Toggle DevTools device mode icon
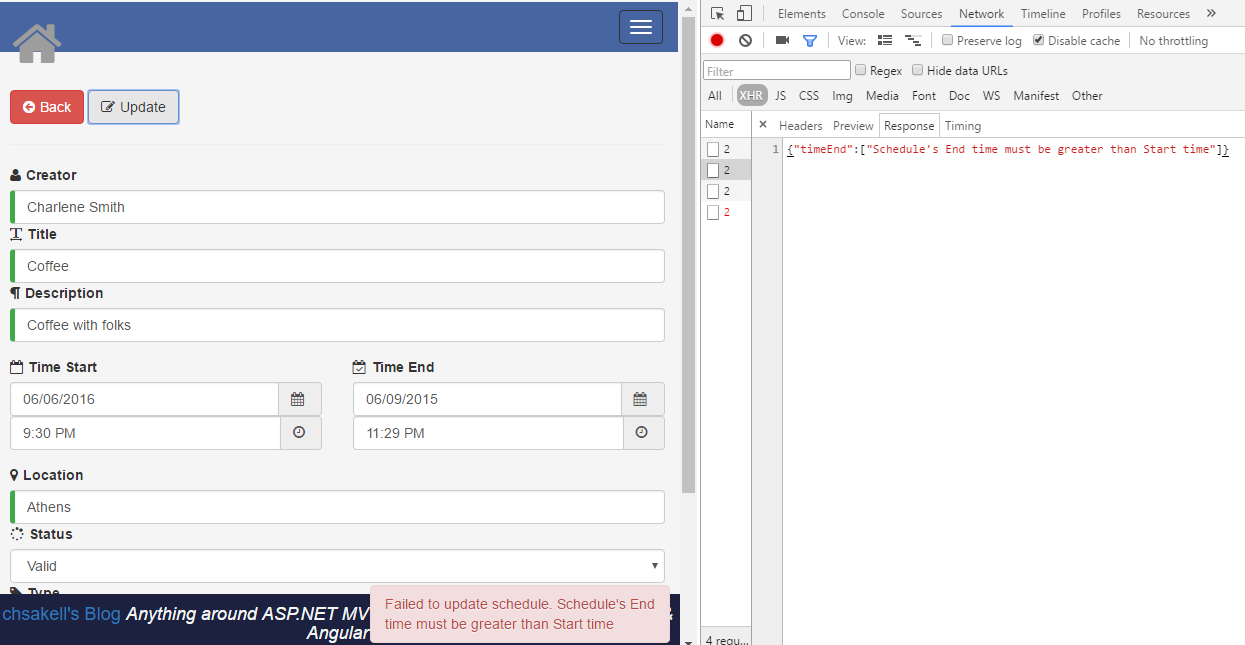The height and width of the screenshot is (645, 1245). (x=744, y=13)
